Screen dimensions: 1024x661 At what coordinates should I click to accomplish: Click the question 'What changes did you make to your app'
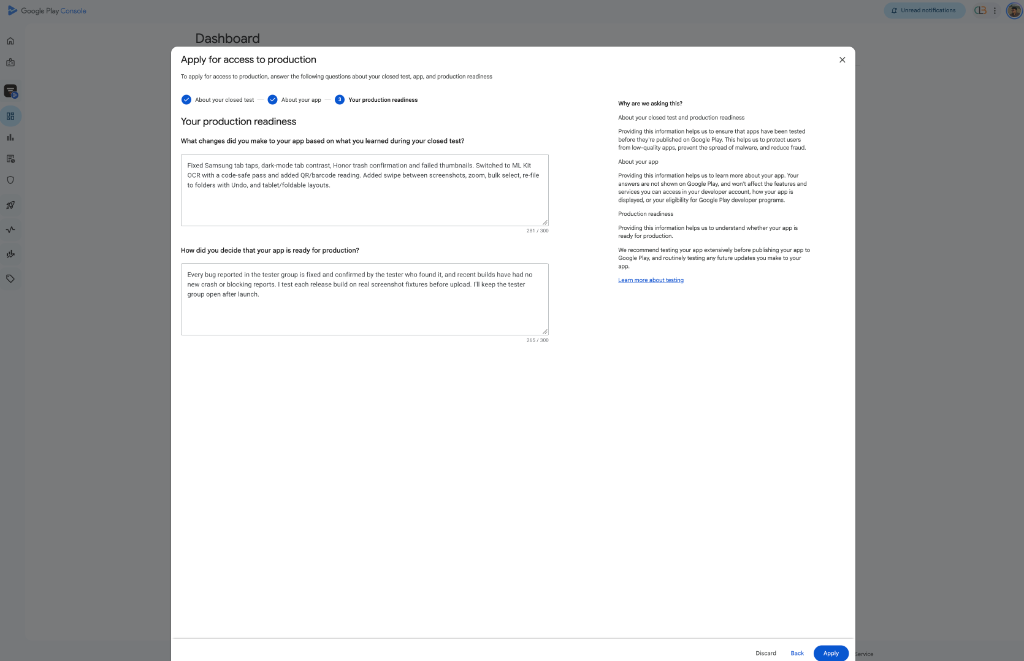323,141
